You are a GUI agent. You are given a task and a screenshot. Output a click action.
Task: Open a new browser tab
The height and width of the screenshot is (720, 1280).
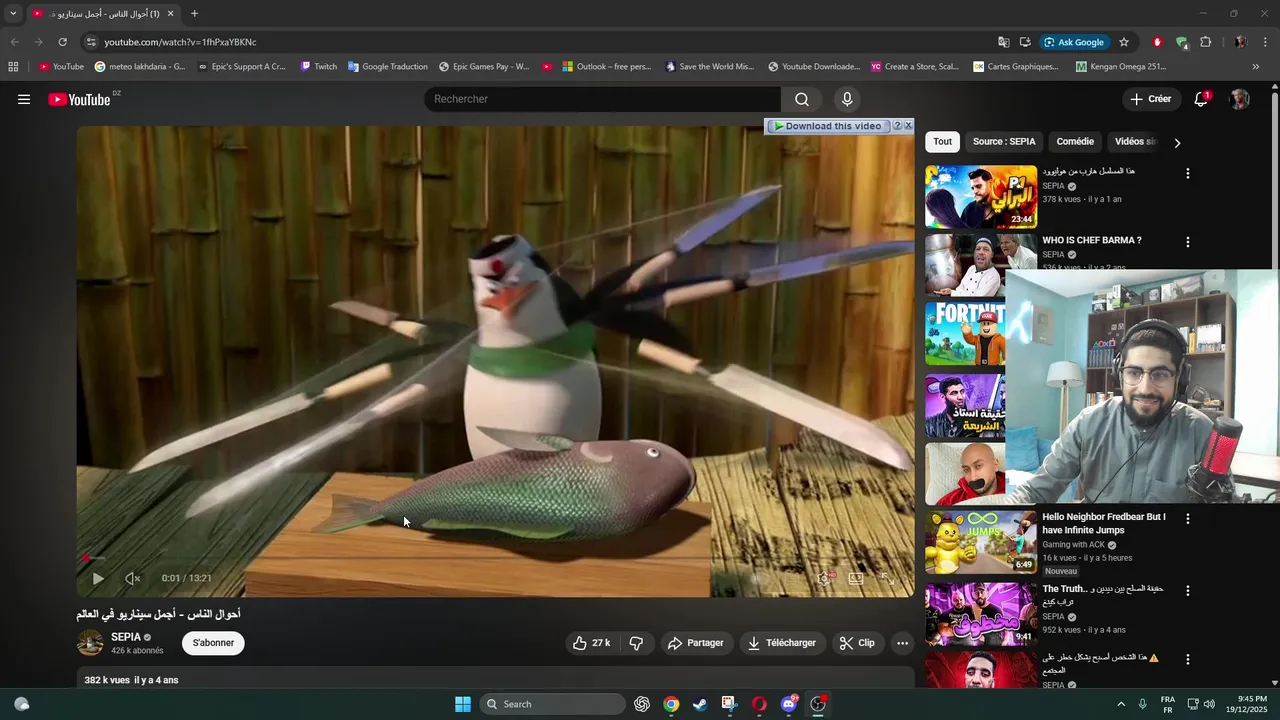pos(194,14)
